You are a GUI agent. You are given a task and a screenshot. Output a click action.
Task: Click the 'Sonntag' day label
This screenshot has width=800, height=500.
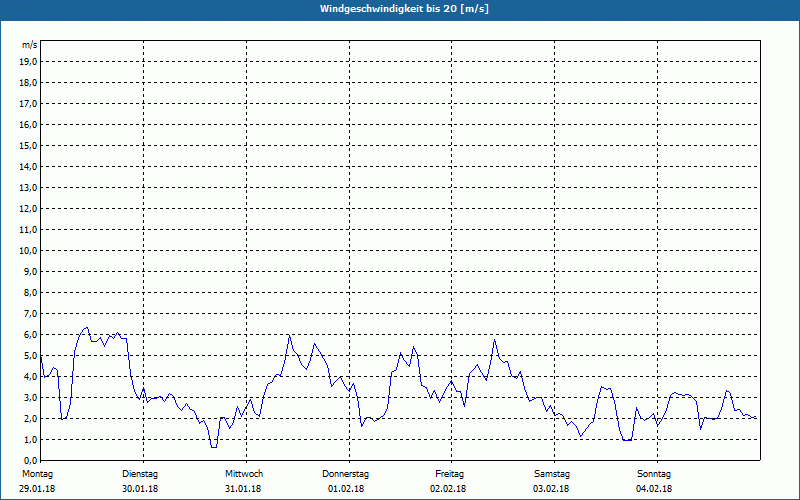click(x=654, y=474)
